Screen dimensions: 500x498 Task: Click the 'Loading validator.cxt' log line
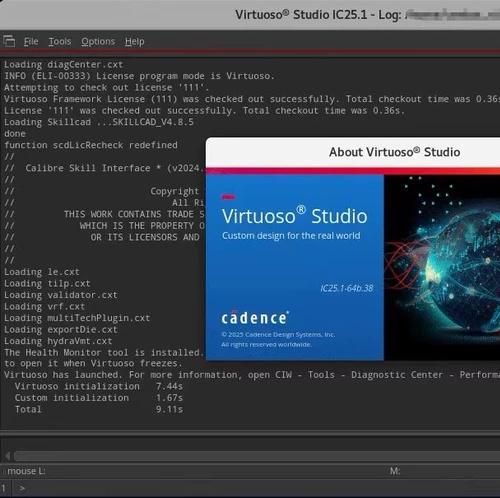[x=61, y=295]
